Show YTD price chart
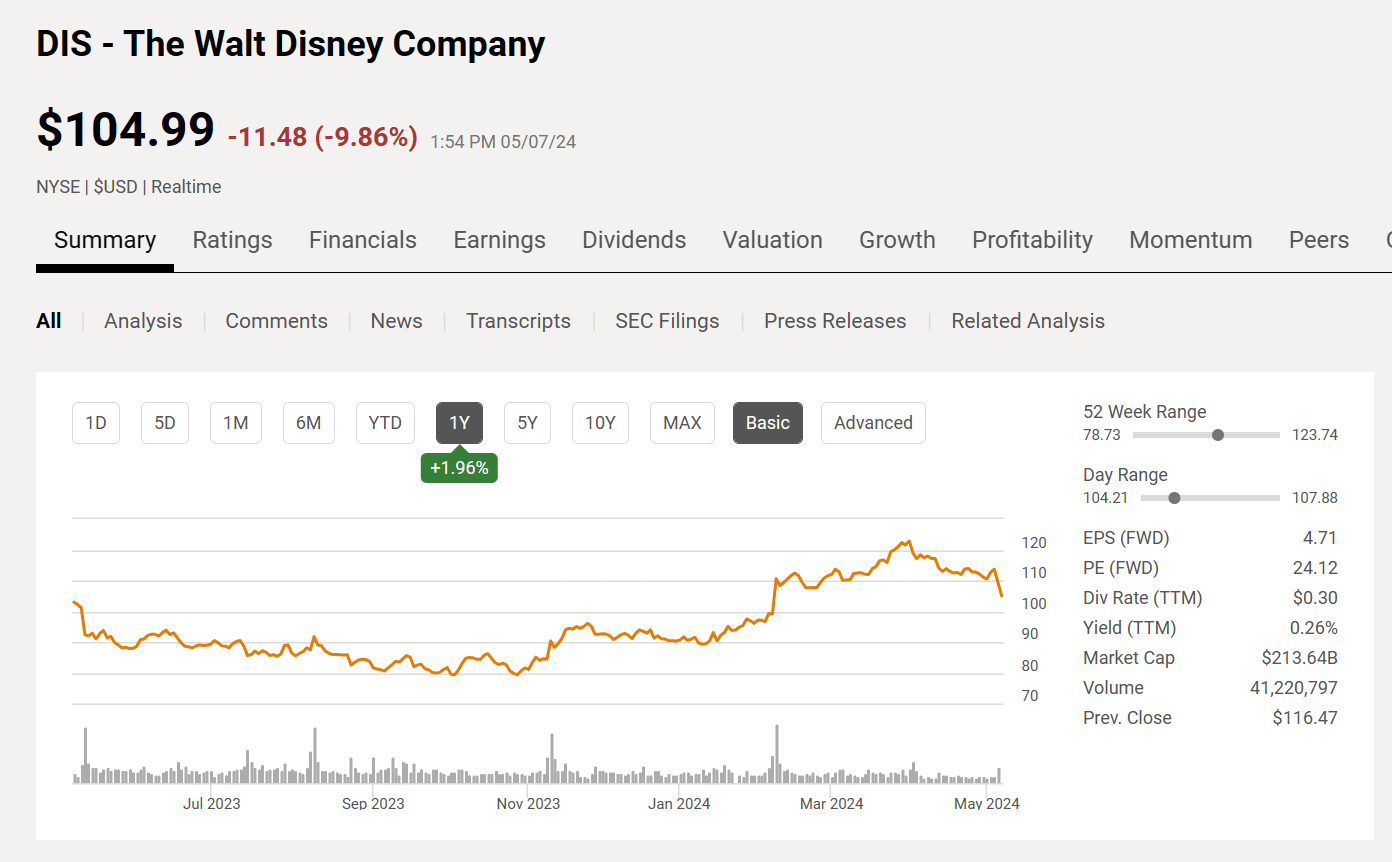The width and height of the screenshot is (1392, 862). [x=385, y=423]
